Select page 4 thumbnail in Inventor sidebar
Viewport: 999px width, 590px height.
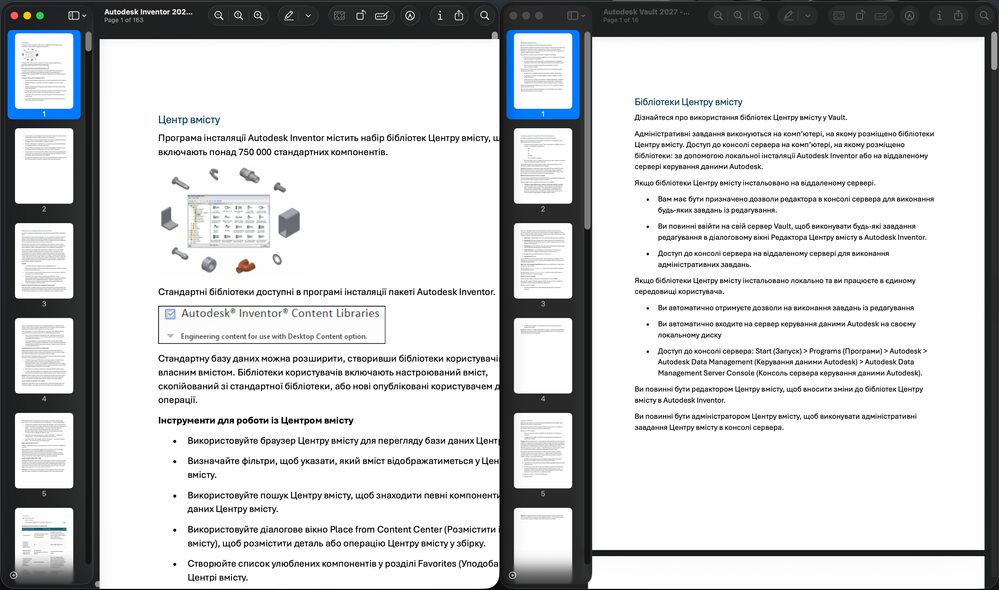pyautogui.click(x=44, y=356)
